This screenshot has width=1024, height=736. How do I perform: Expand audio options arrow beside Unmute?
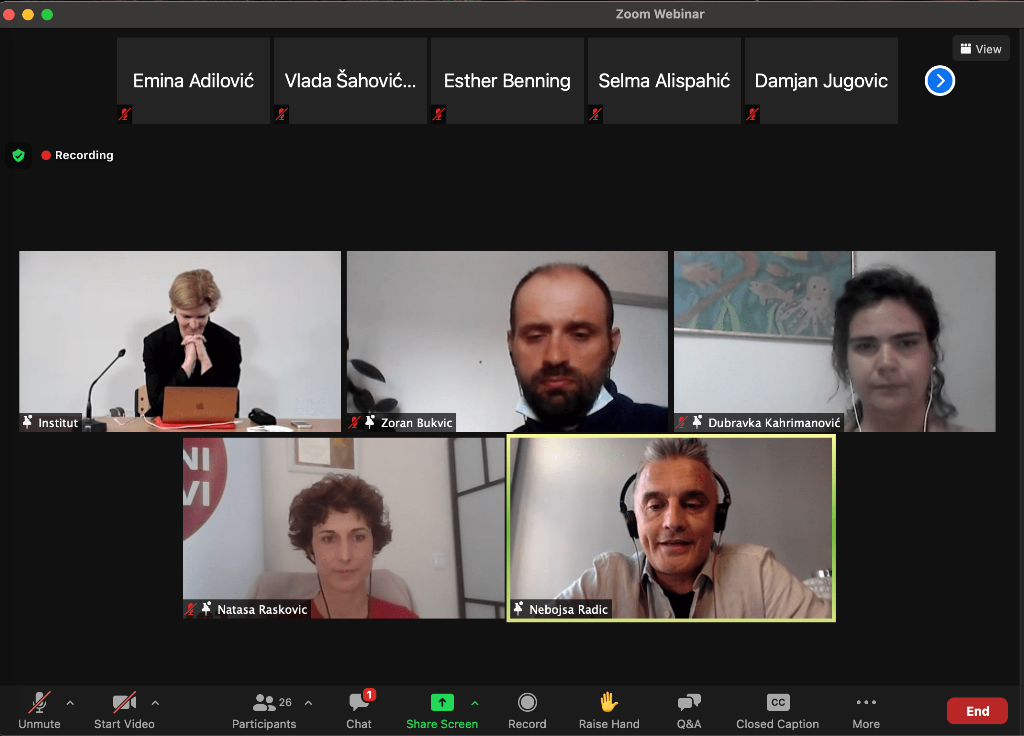pos(70,703)
